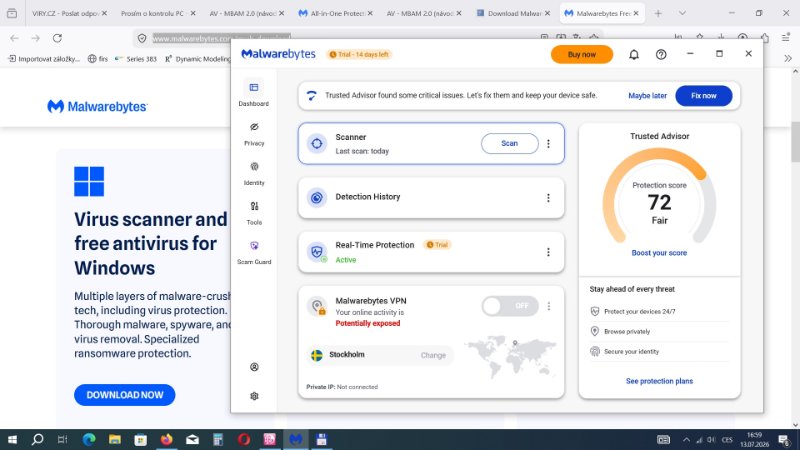800x450 pixels.
Task: Start a scan with the Scan button
Action: click(x=510, y=143)
